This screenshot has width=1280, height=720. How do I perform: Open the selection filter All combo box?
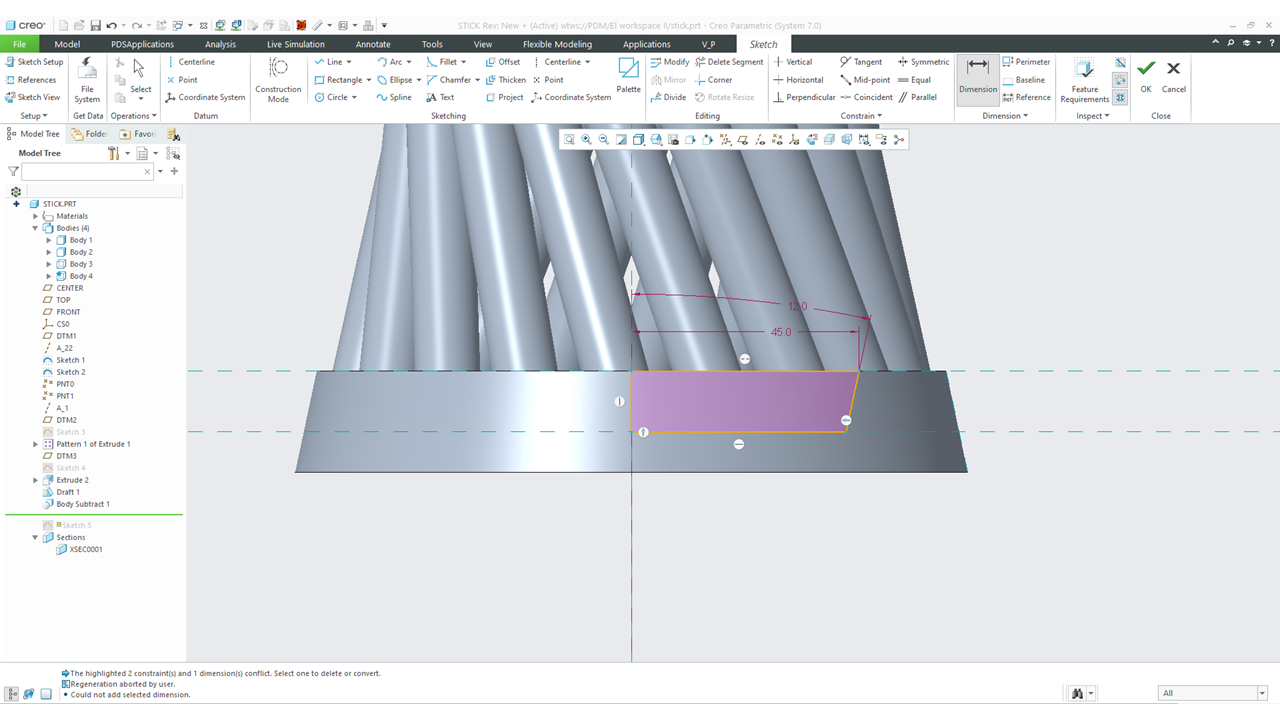pyautogui.click(x=1213, y=693)
